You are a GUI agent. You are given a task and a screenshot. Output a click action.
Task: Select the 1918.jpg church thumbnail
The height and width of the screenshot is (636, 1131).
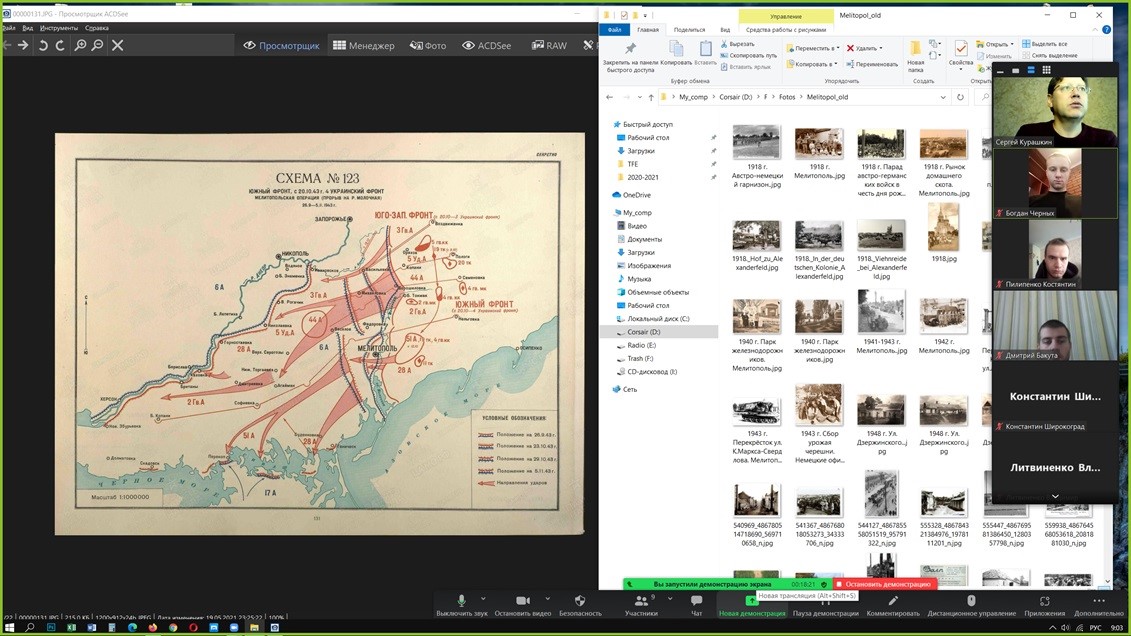pyautogui.click(x=943, y=228)
